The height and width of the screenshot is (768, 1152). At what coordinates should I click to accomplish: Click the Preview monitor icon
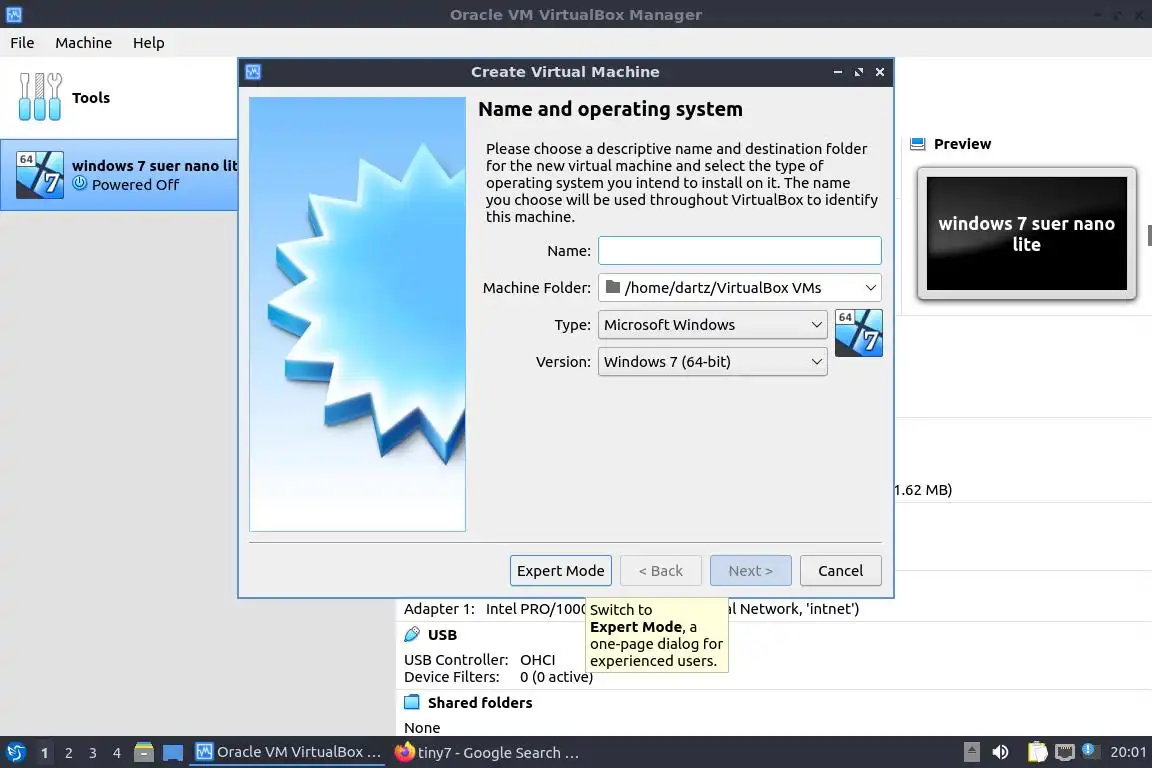[917, 144]
